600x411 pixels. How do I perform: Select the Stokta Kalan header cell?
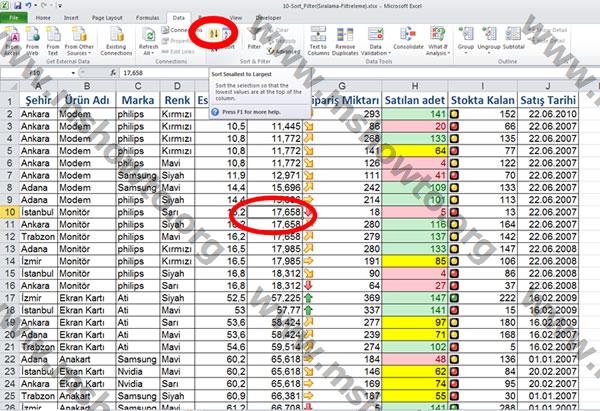483,100
